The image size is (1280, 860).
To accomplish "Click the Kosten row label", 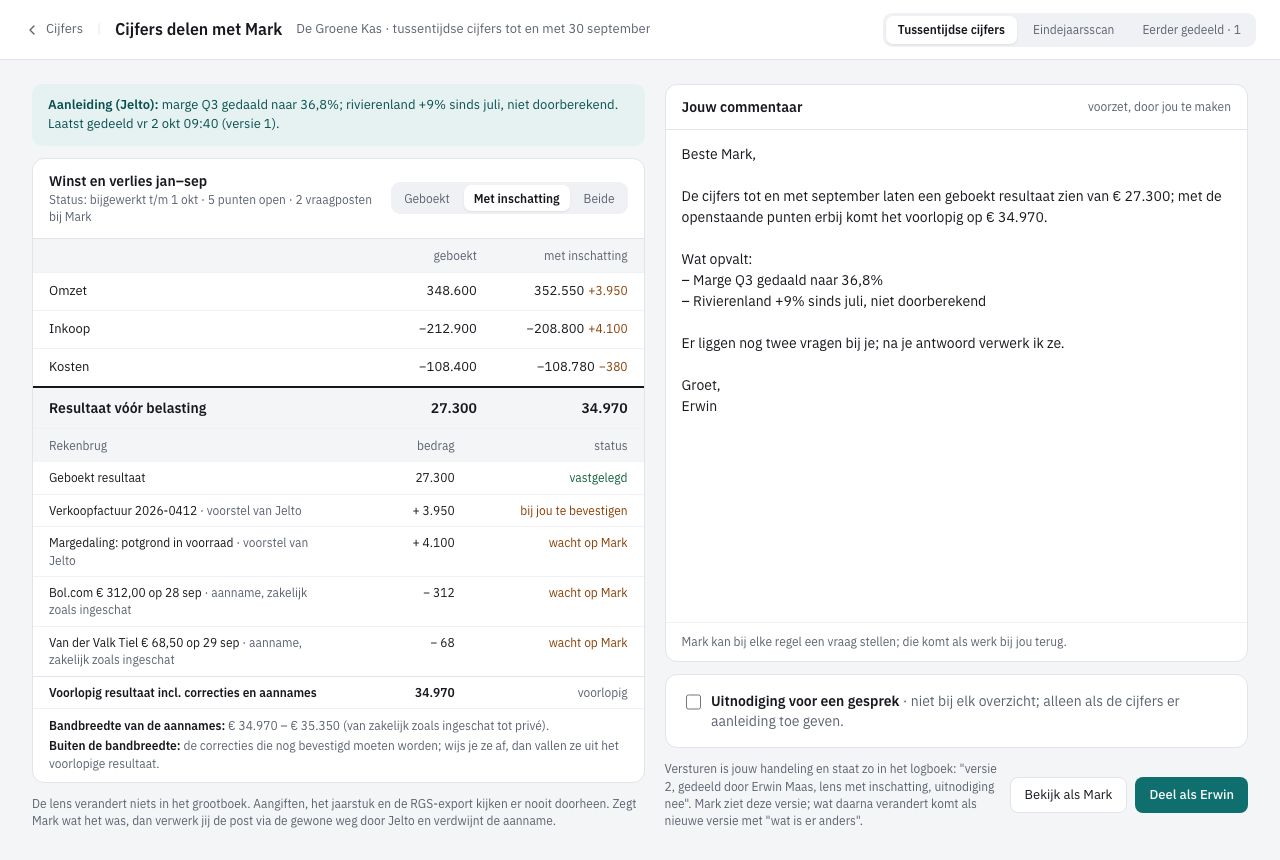I will tap(69, 367).
